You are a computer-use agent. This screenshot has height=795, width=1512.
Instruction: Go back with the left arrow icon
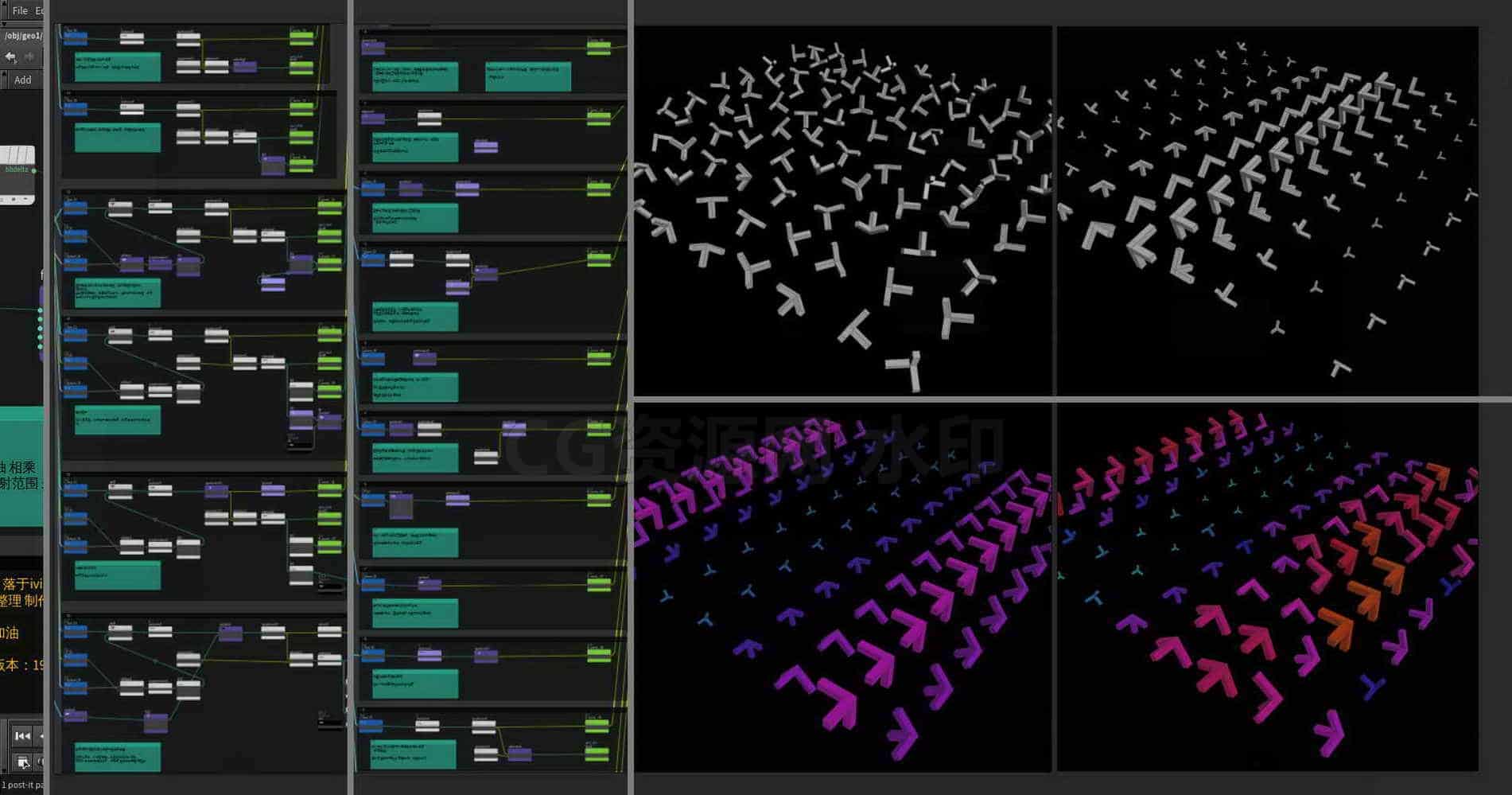click(x=10, y=57)
